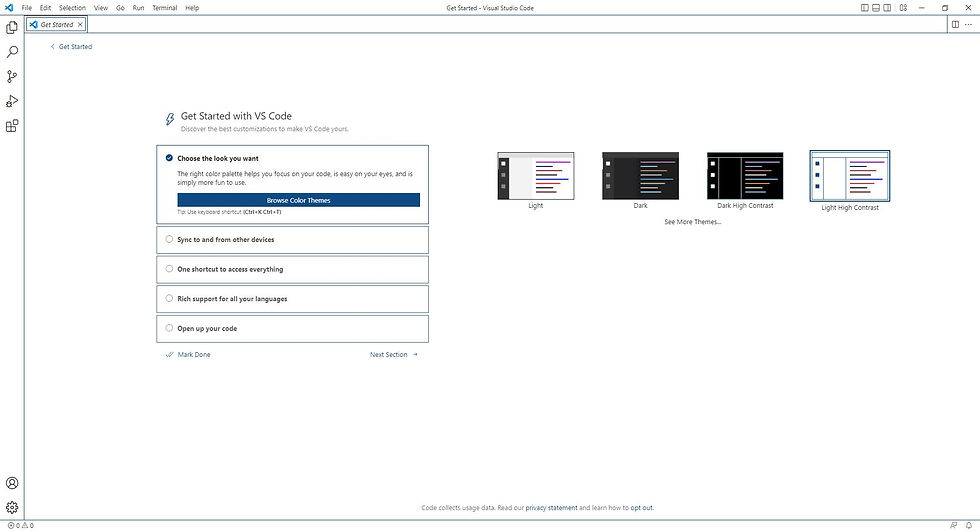Open the File menu
This screenshot has height=531, width=980.
tap(27, 7)
